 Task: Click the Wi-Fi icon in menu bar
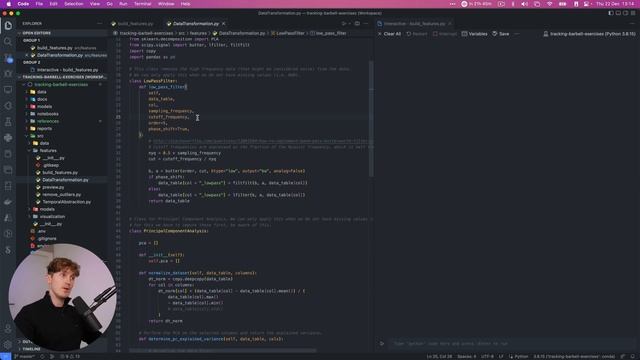549,4
